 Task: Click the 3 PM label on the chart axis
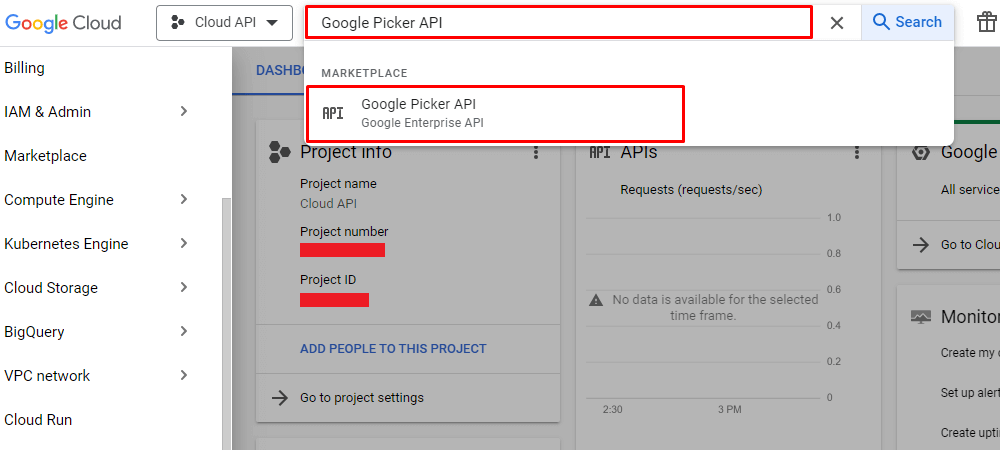[729, 409]
